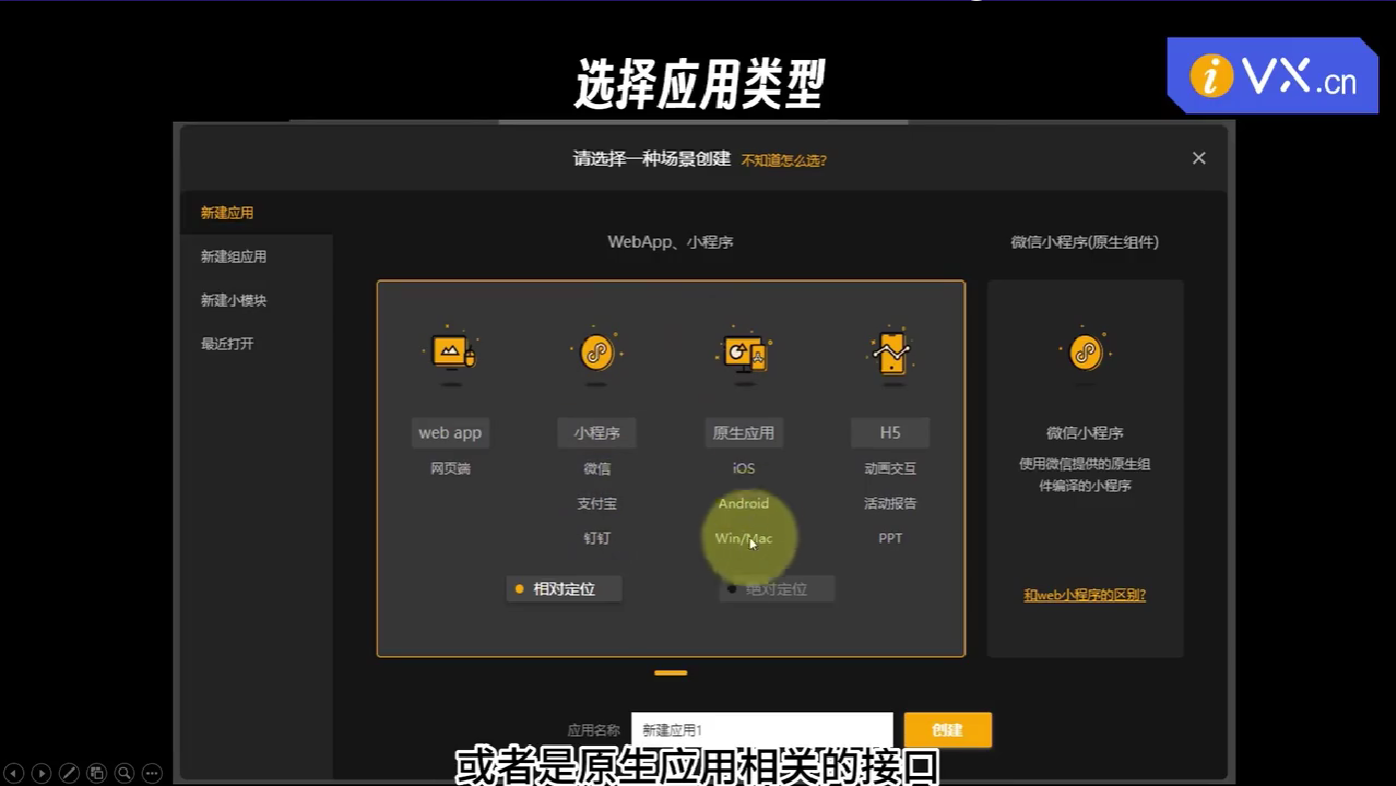Image resolution: width=1396 pixels, height=786 pixels.
Task: Select the 绝对定位 radio option
Action: [x=777, y=589]
